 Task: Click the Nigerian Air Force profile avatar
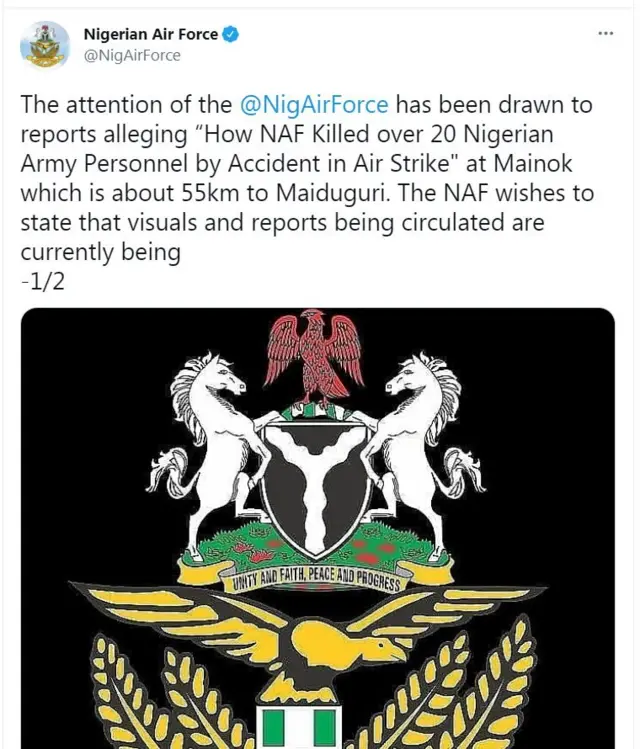click(x=45, y=45)
